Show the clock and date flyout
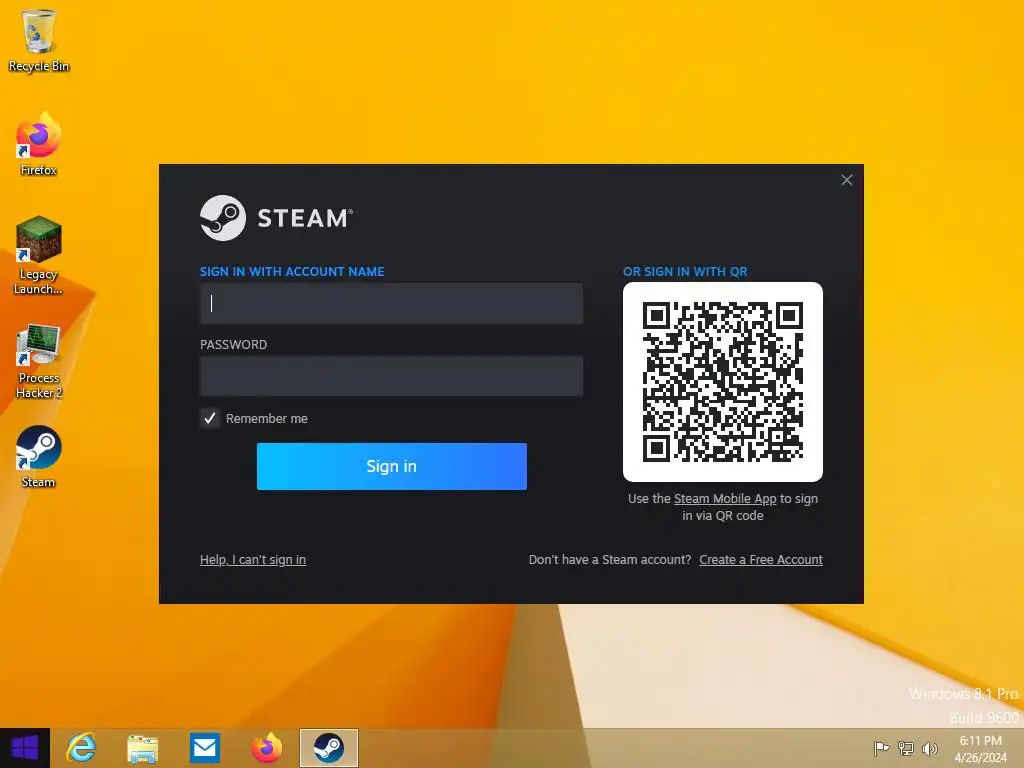Viewport: 1024px width, 768px height. tap(980, 749)
